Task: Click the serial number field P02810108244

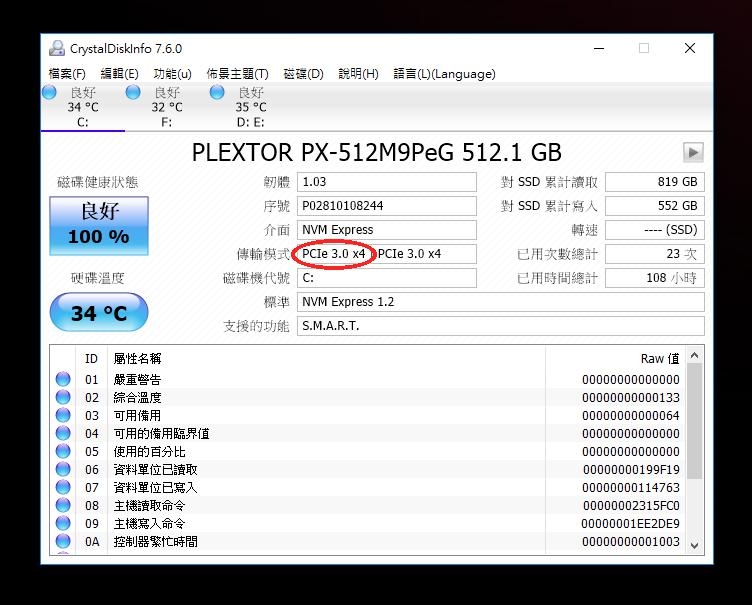Action: pyautogui.click(x=387, y=206)
